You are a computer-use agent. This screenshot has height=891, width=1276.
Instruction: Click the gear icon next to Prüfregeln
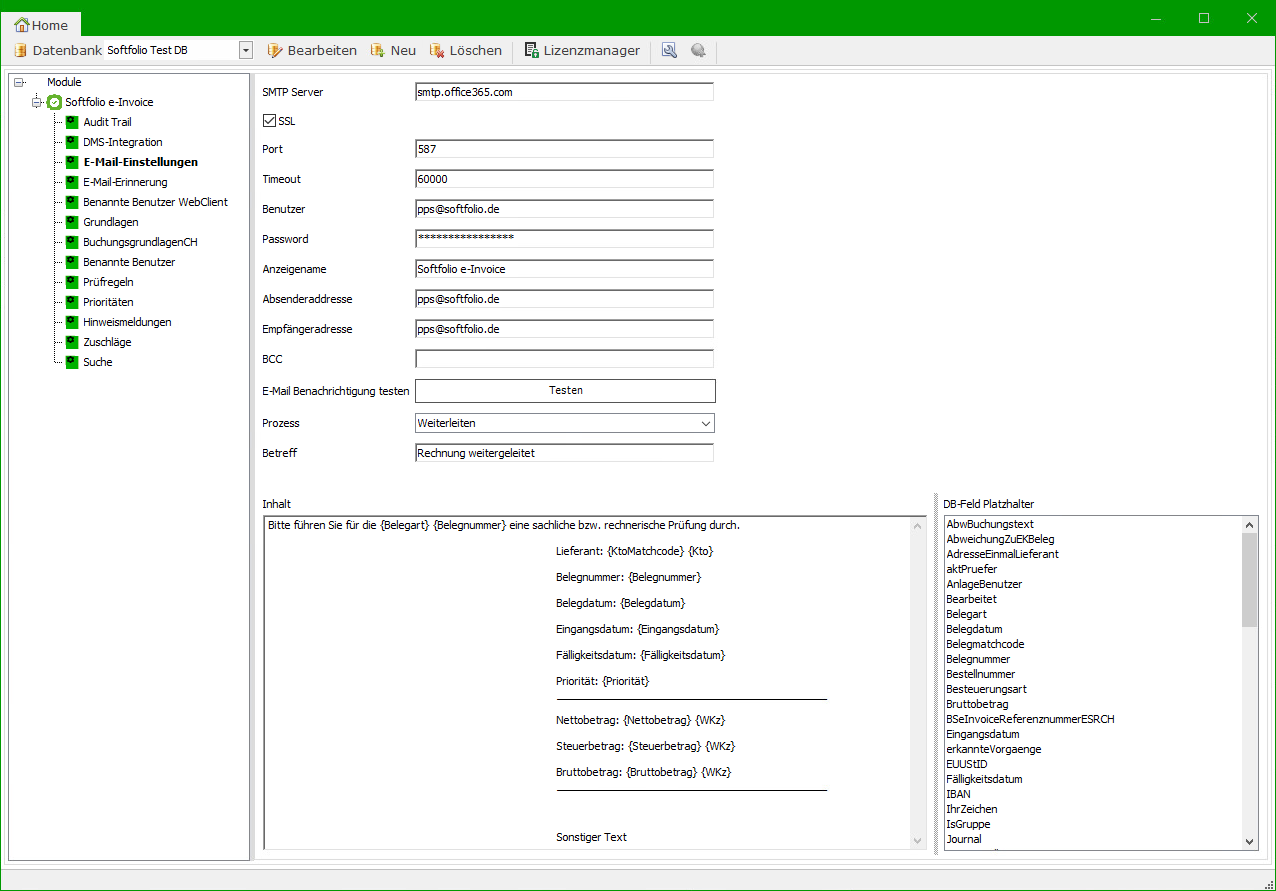tap(72, 282)
